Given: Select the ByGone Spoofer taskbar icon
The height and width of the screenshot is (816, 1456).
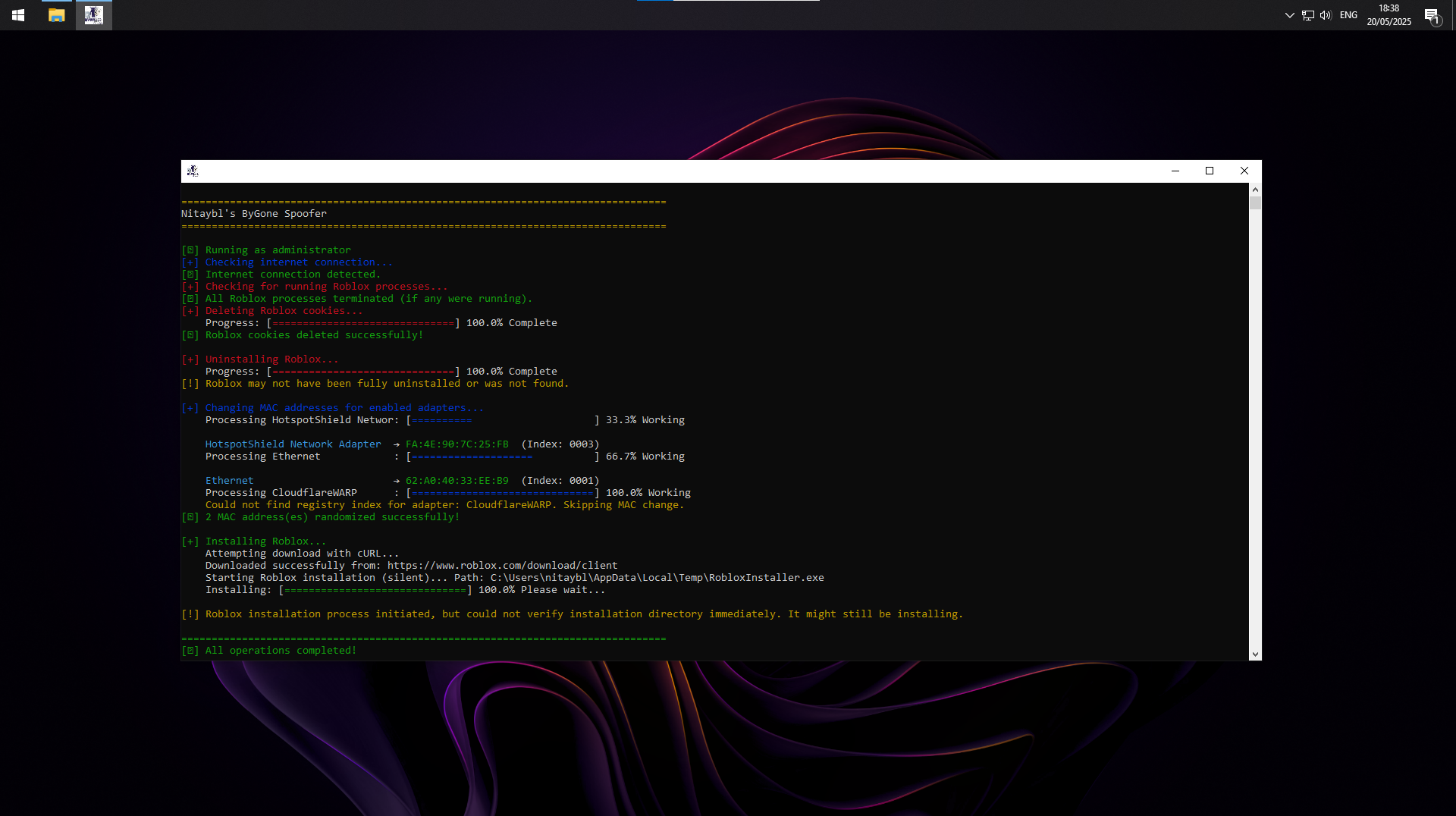Looking at the screenshot, I should [x=94, y=15].
